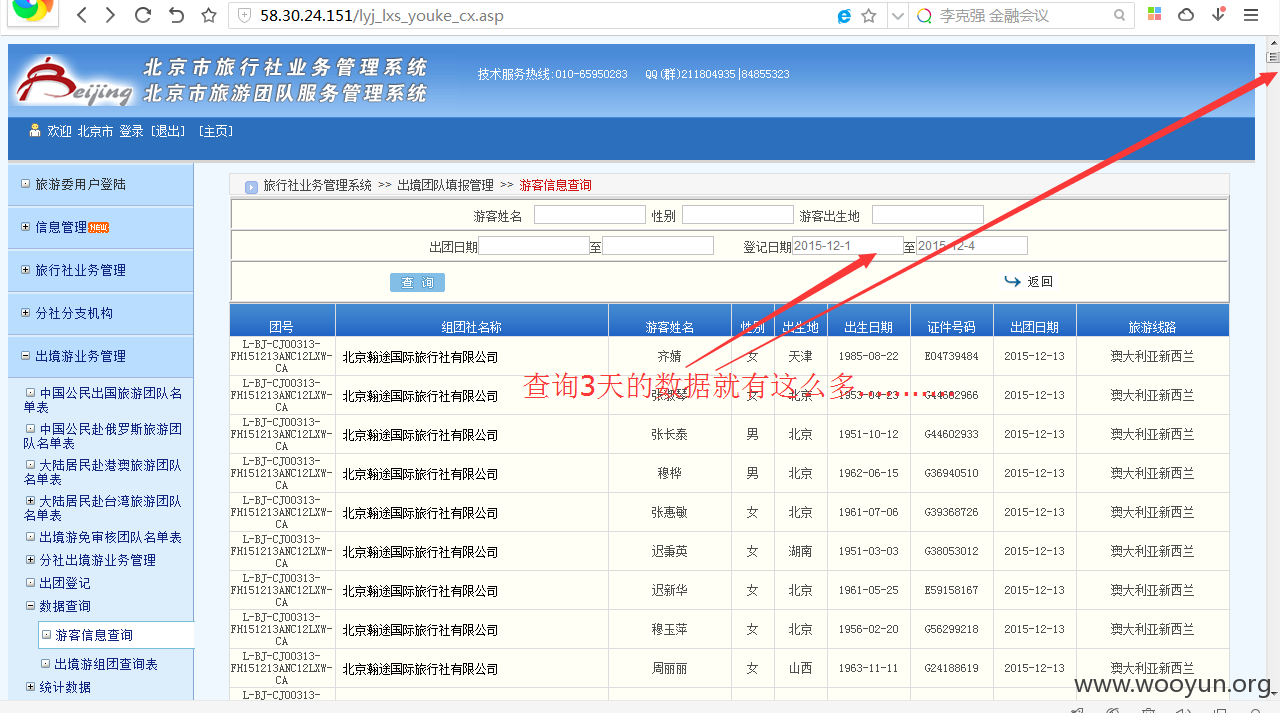Focus the 游客出生地 input field
Image resolution: width=1280 pixels, height=713 pixels.
(928, 215)
